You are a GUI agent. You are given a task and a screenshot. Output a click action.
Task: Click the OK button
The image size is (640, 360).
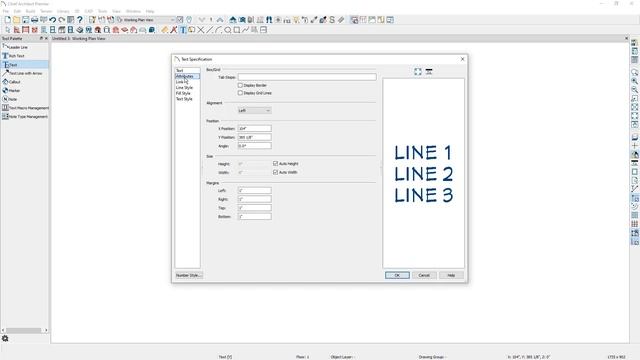click(397, 276)
